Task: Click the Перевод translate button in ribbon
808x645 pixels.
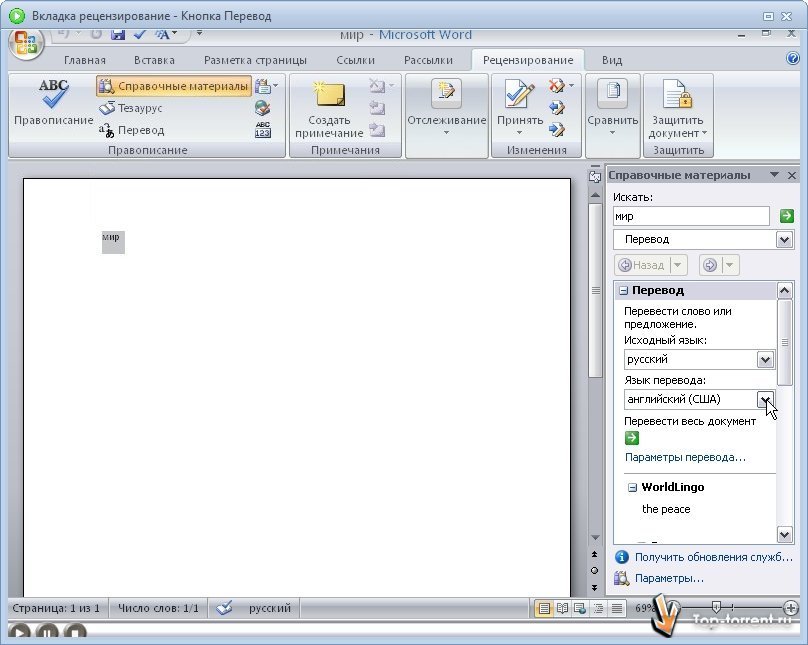Action: pyautogui.click(x=132, y=130)
